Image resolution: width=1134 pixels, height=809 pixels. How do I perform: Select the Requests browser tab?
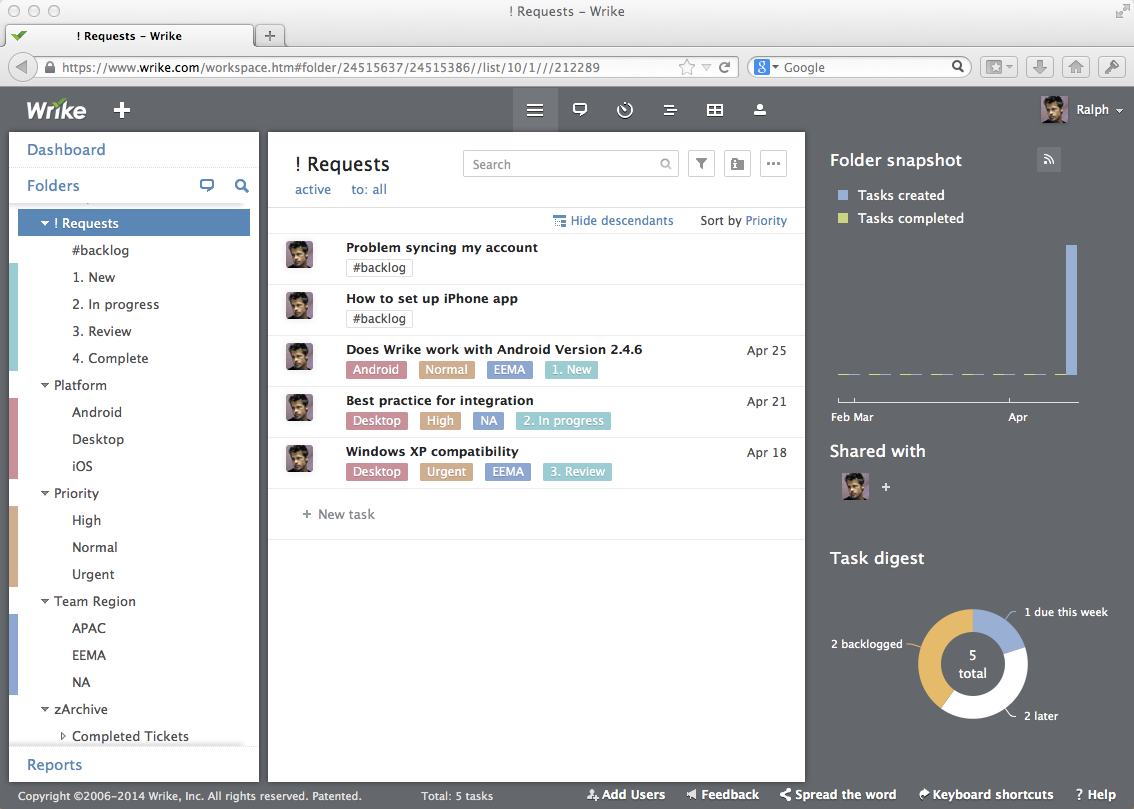[130, 36]
